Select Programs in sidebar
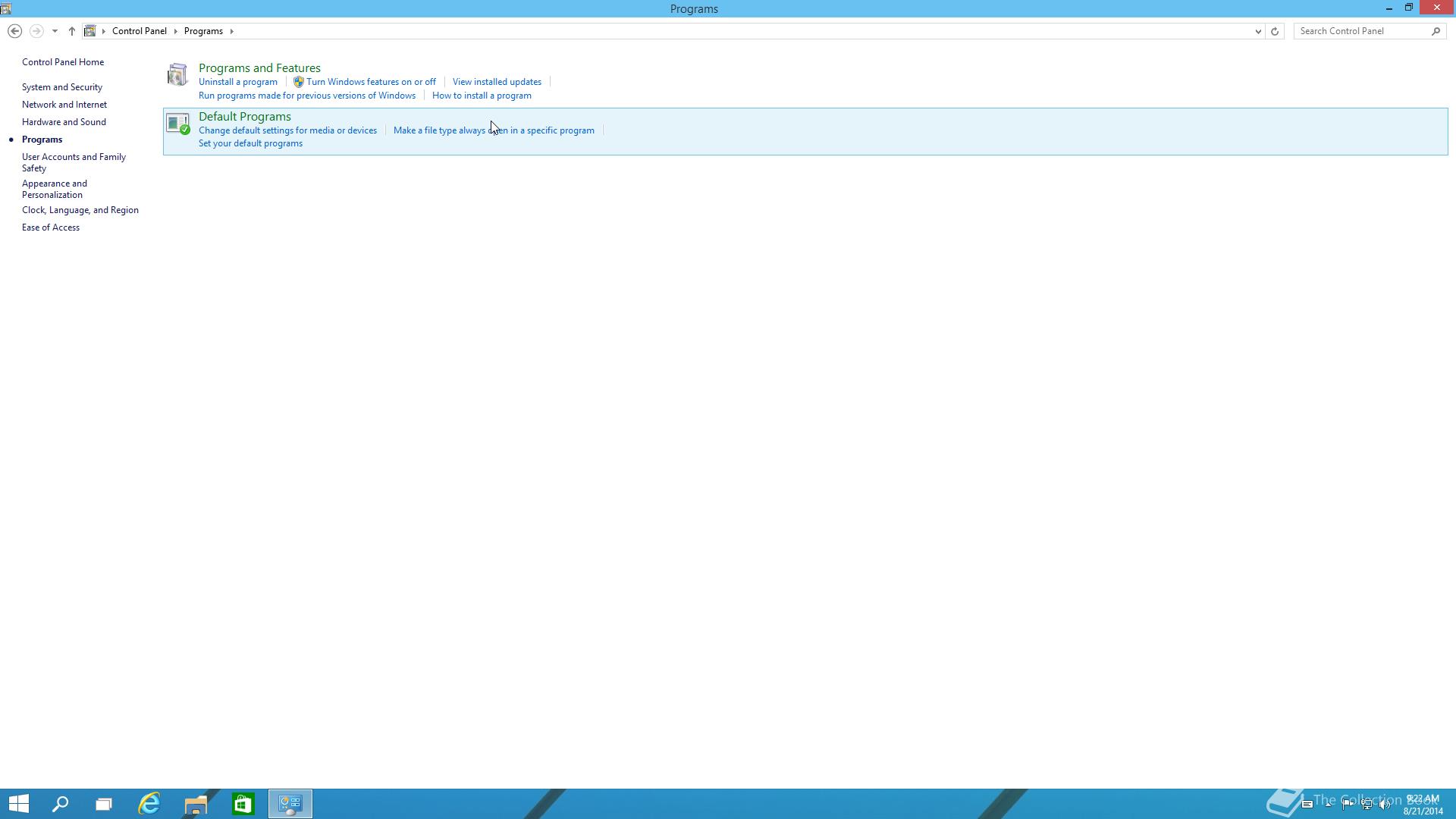The image size is (1456, 819). click(x=42, y=140)
